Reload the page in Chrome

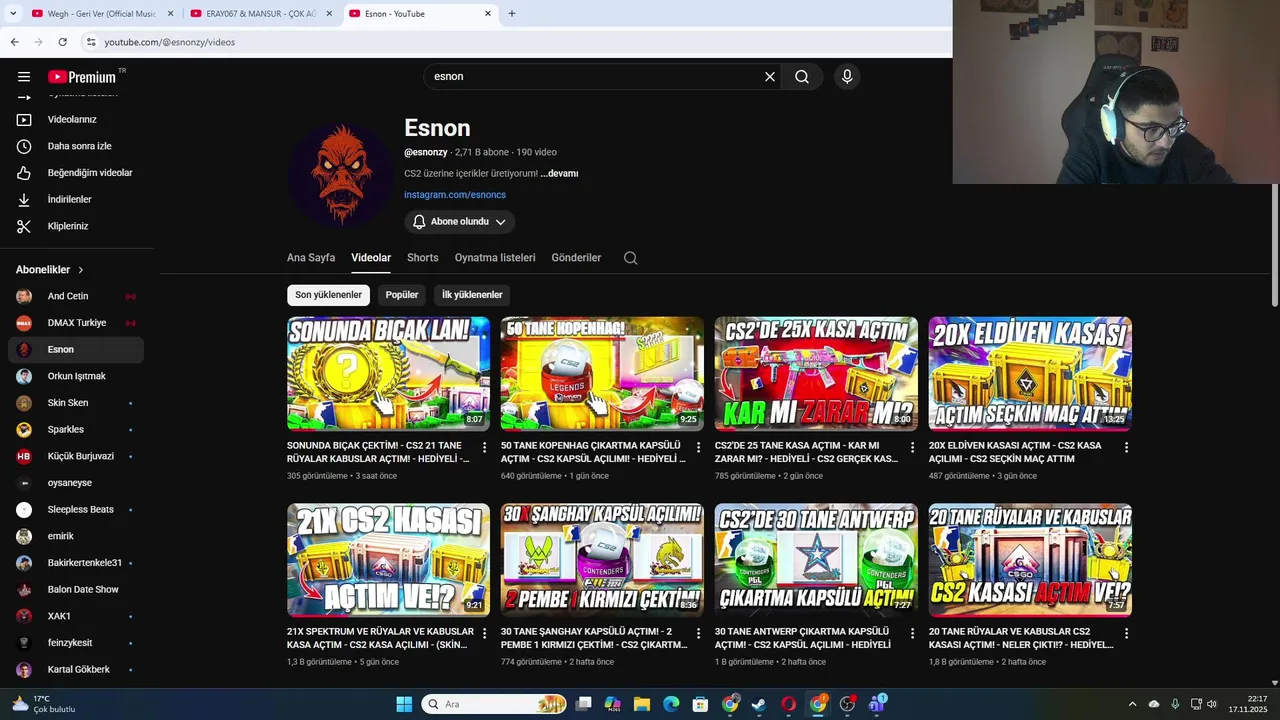pyautogui.click(x=62, y=42)
